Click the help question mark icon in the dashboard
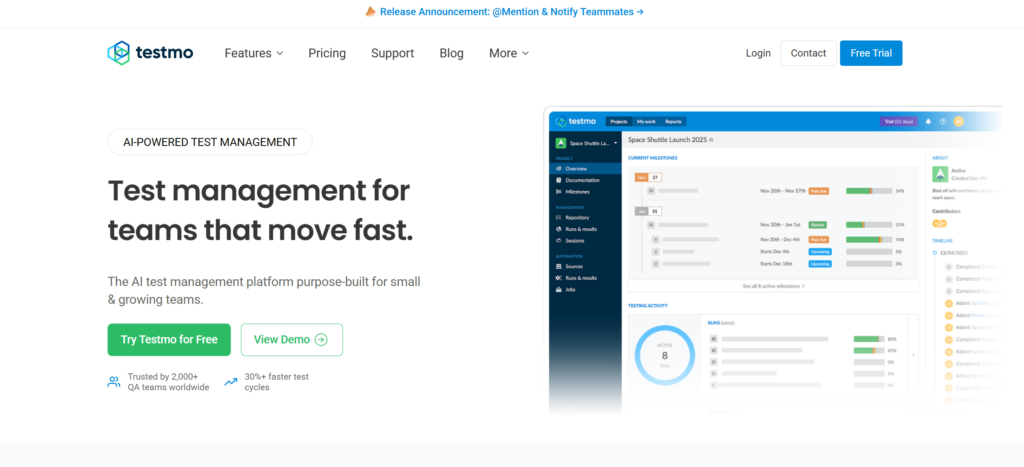Image resolution: width=1024 pixels, height=467 pixels. [x=942, y=121]
